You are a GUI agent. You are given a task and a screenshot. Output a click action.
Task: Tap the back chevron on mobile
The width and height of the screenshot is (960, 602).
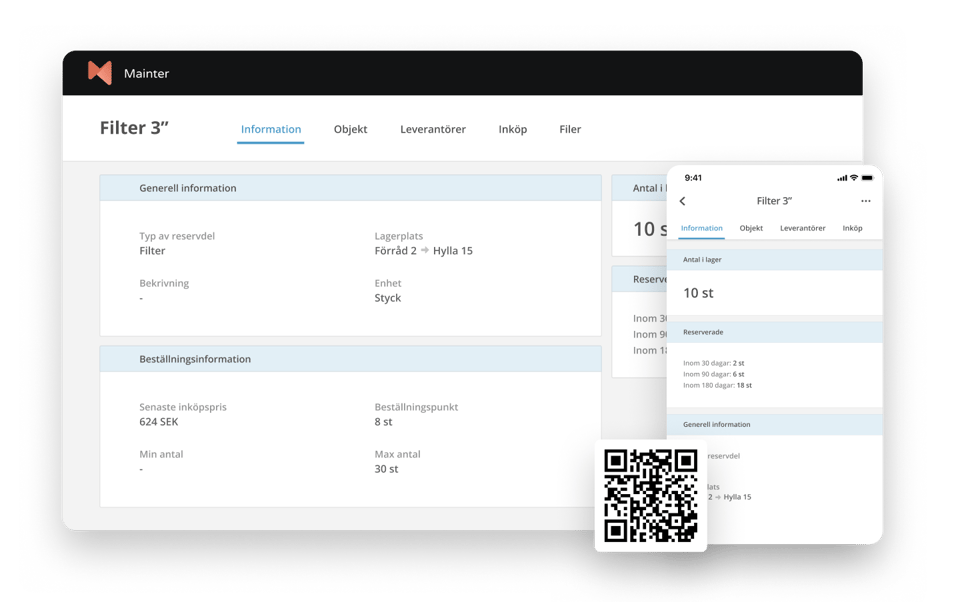(x=683, y=201)
